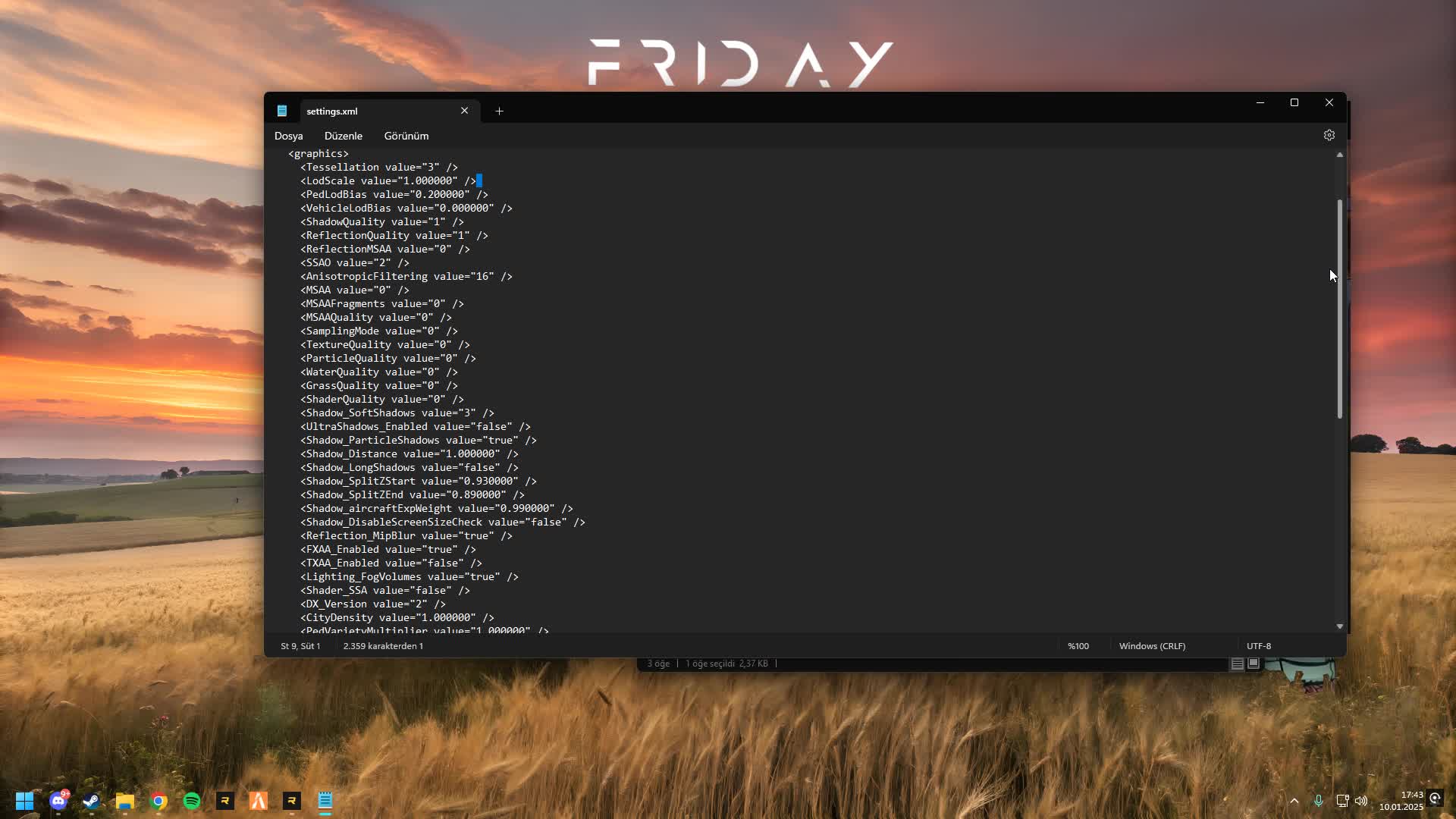The image size is (1456, 819).
Task: Click the 3 öğe count in Explorer status bar
Action: pos(658,664)
